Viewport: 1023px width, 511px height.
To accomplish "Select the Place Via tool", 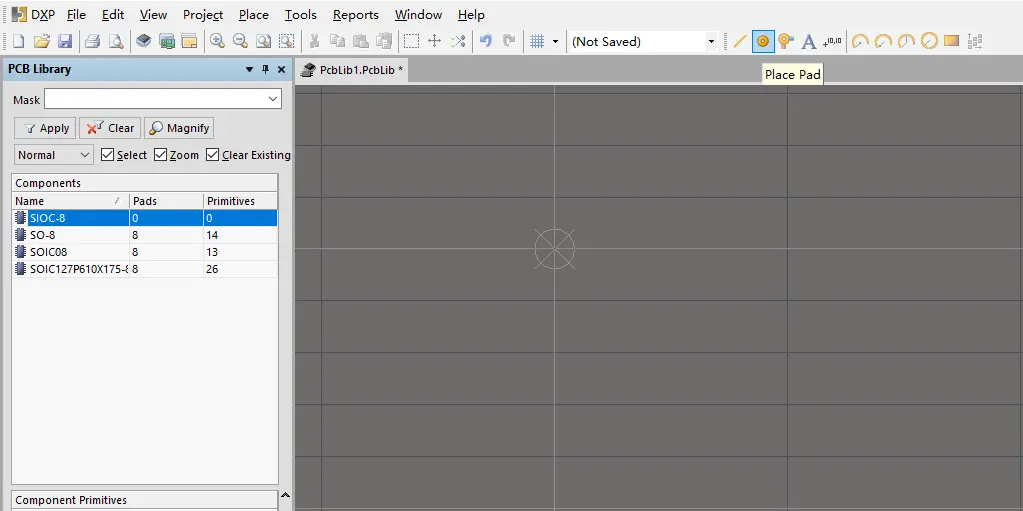I will point(785,41).
